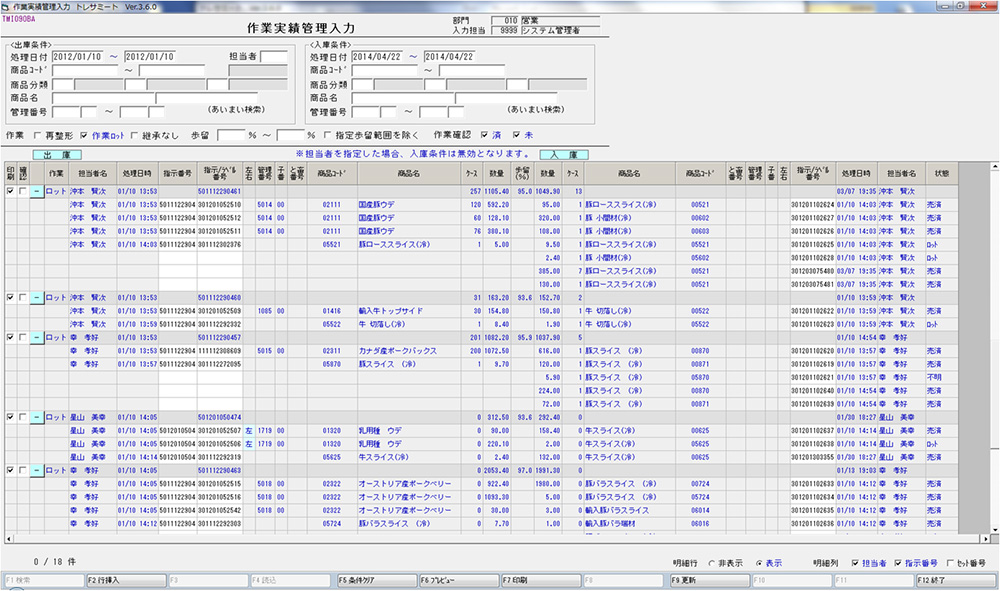Print using the F7 印刷 button

541,580
